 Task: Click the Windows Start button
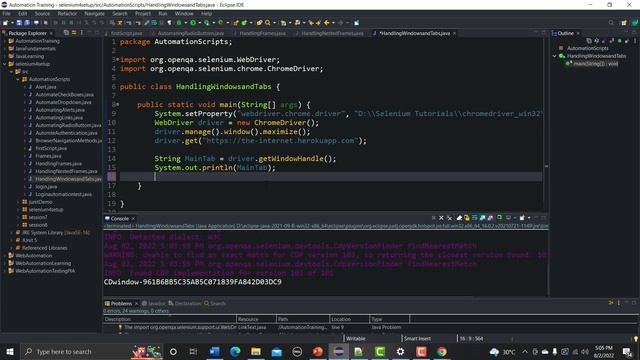tap(10, 351)
